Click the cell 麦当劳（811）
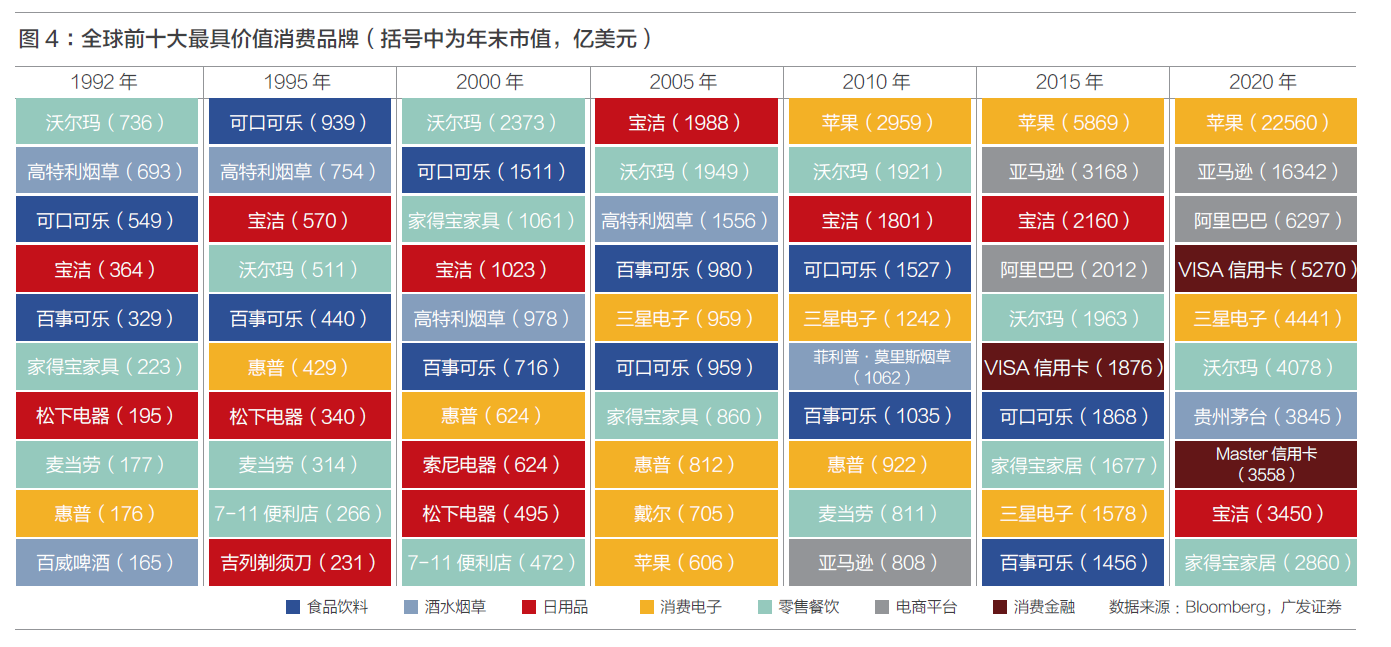 [879, 514]
